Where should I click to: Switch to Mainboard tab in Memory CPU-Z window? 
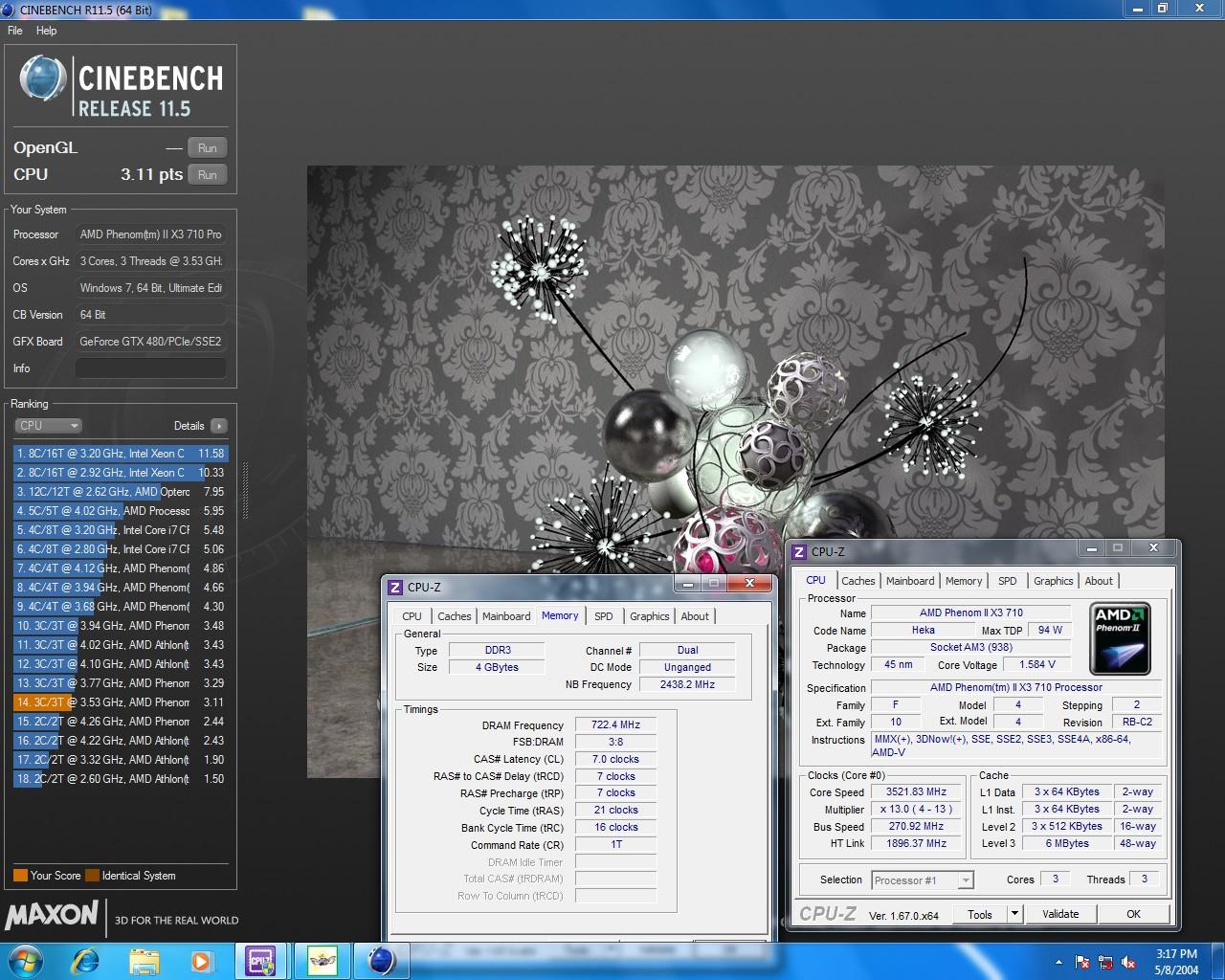coord(506,616)
